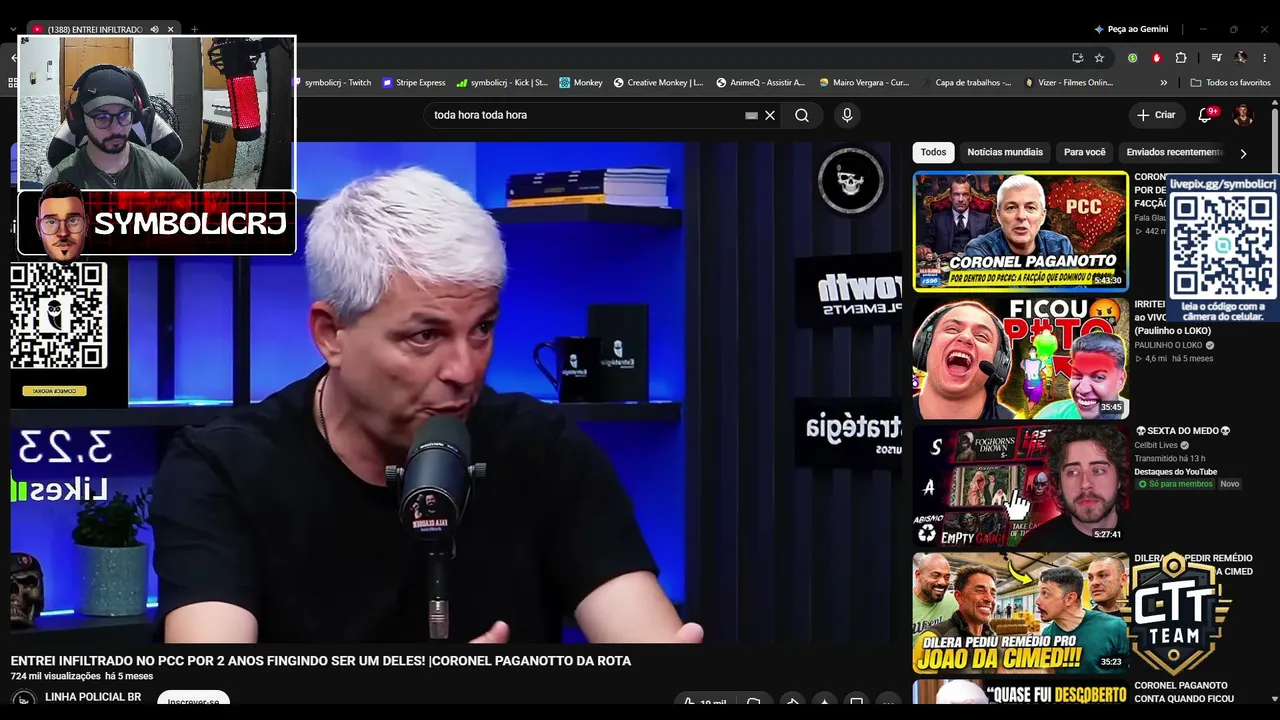This screenshot has height=720, width=1280.
Task: Open the tab search dropdown
Action: click(12, 29)
